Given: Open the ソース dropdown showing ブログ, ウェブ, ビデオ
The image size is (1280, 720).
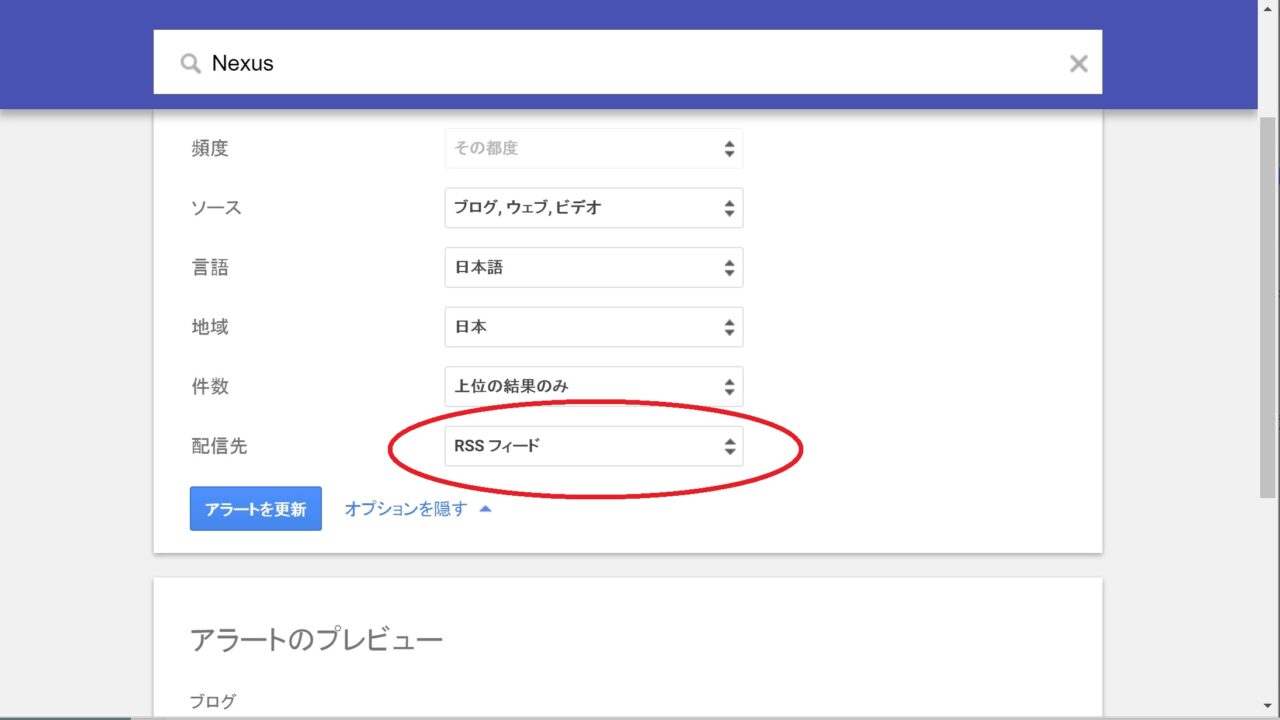Looking at the screenshot, I should [x=593, y=208].
